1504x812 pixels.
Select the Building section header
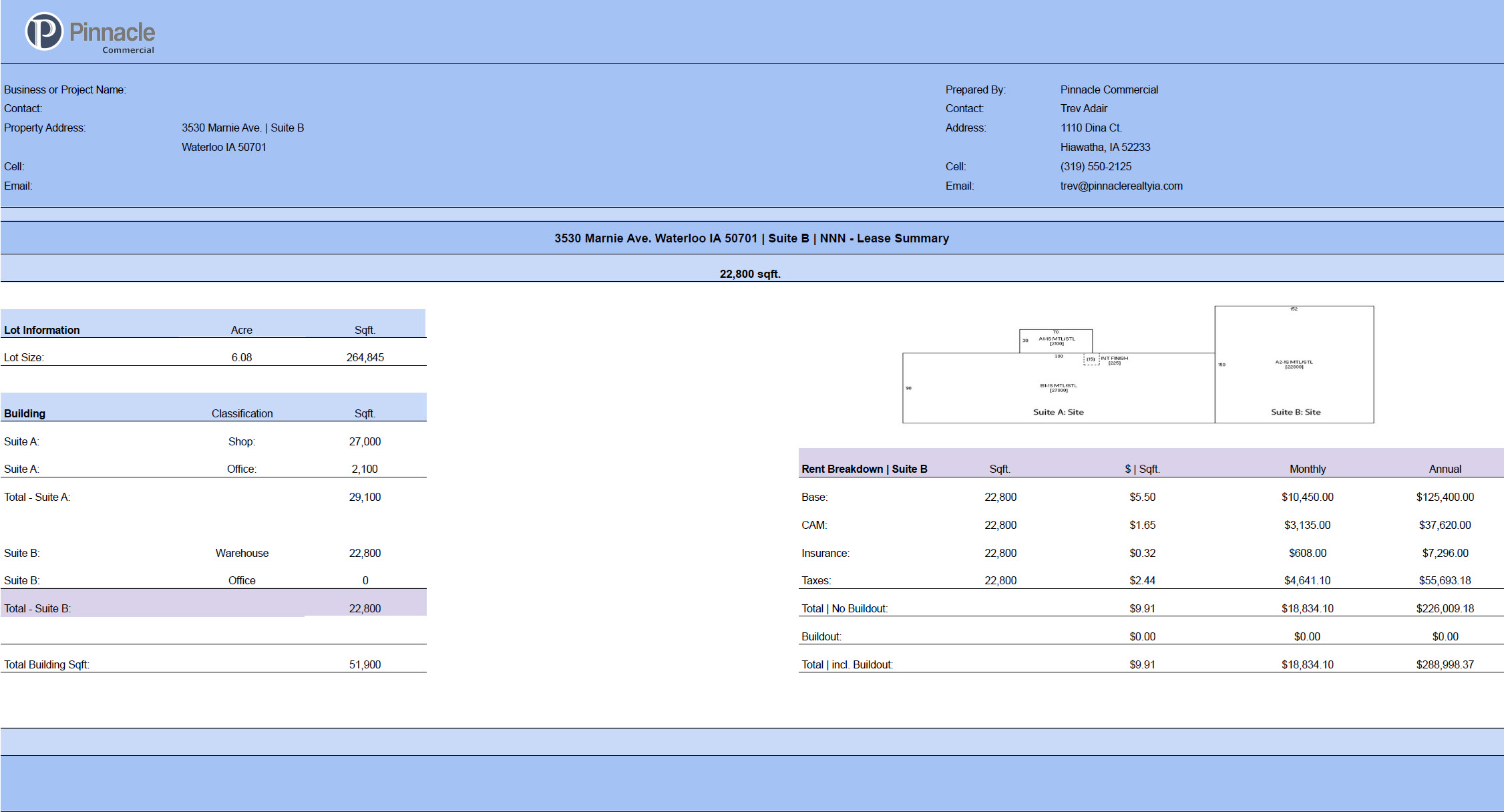25,413
